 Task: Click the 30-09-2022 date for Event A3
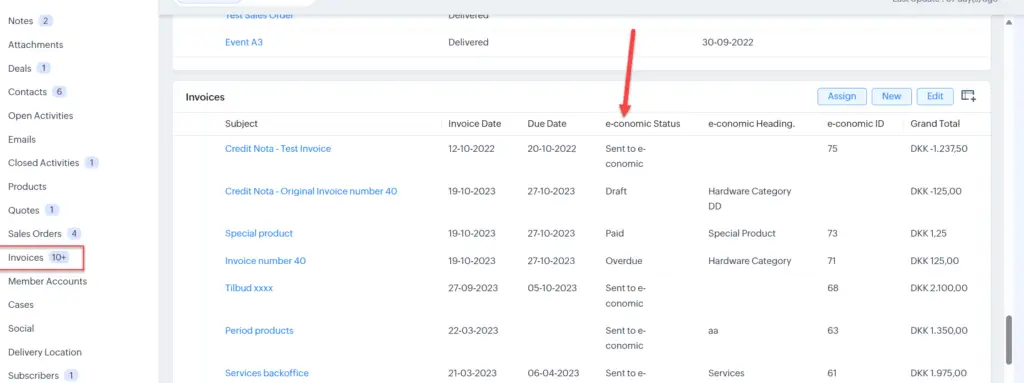pyautogui.click(x=728, y=42)
